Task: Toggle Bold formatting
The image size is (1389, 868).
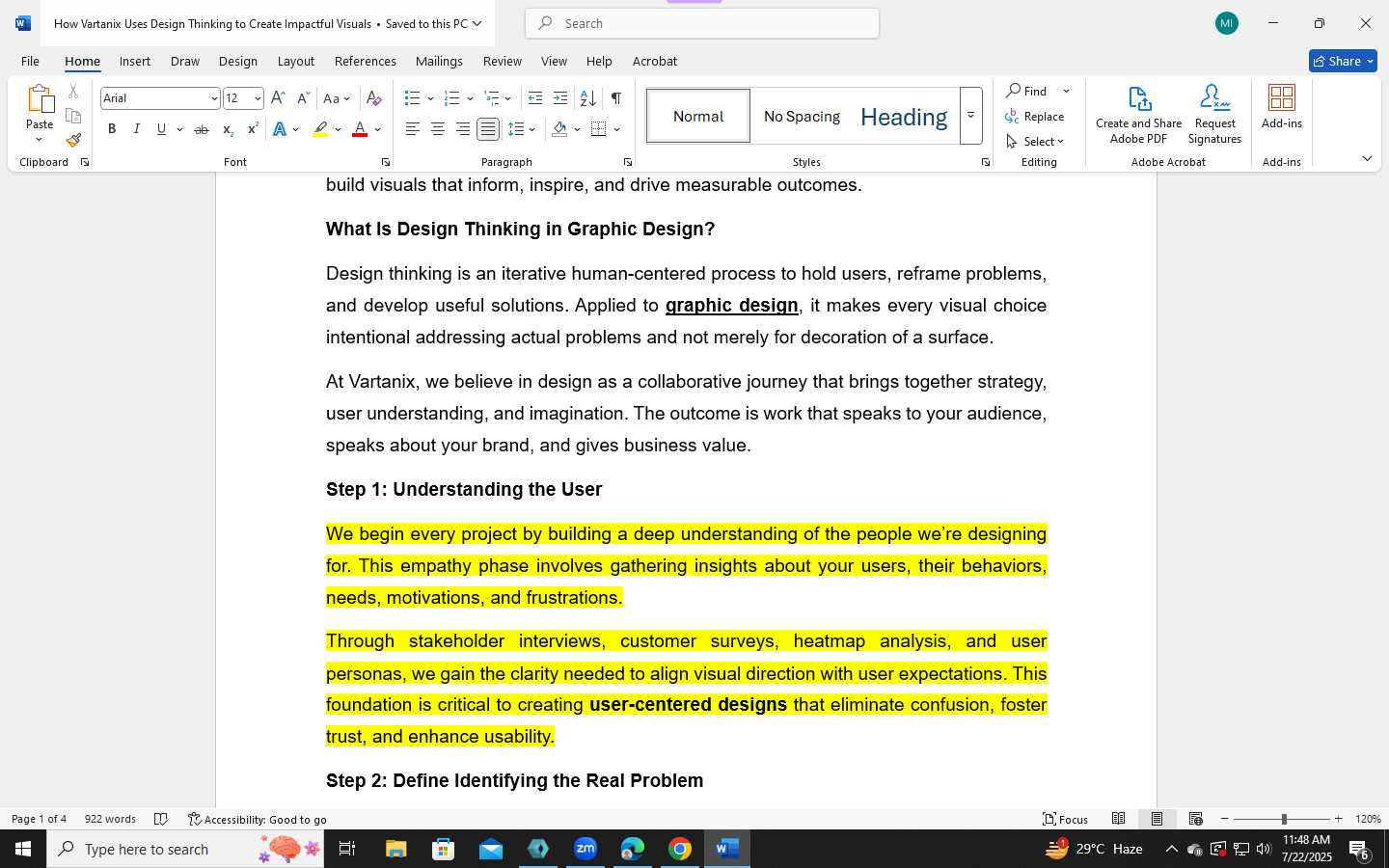Action: point(112,129)
